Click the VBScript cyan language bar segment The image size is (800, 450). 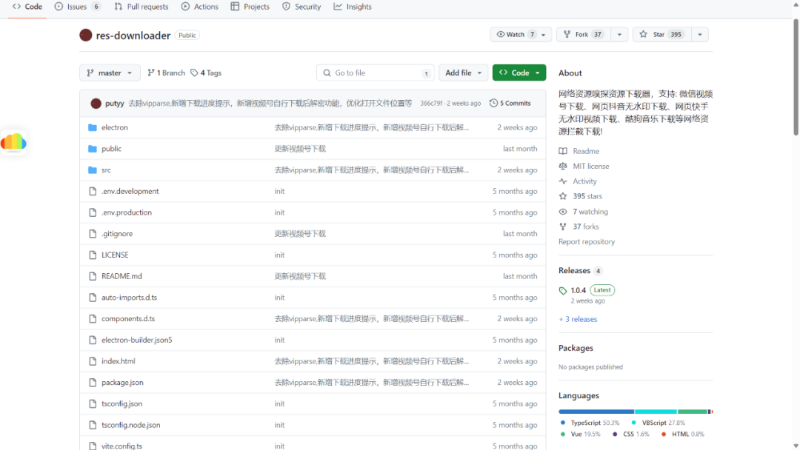click(x=656, y=412)
